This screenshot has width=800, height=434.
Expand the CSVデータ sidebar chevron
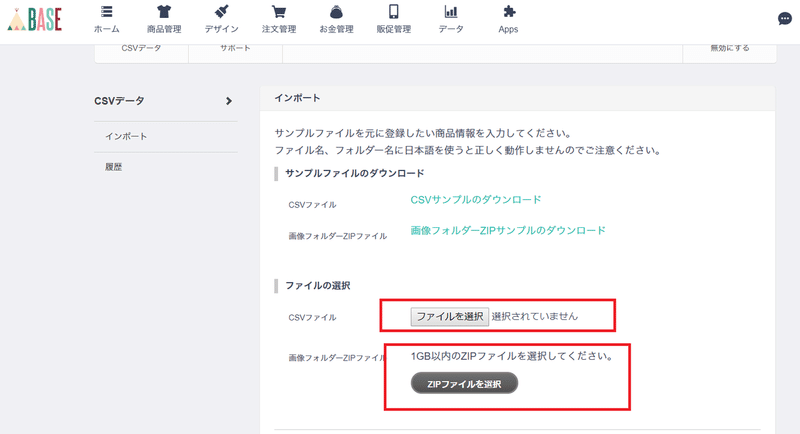click(229, 101)
